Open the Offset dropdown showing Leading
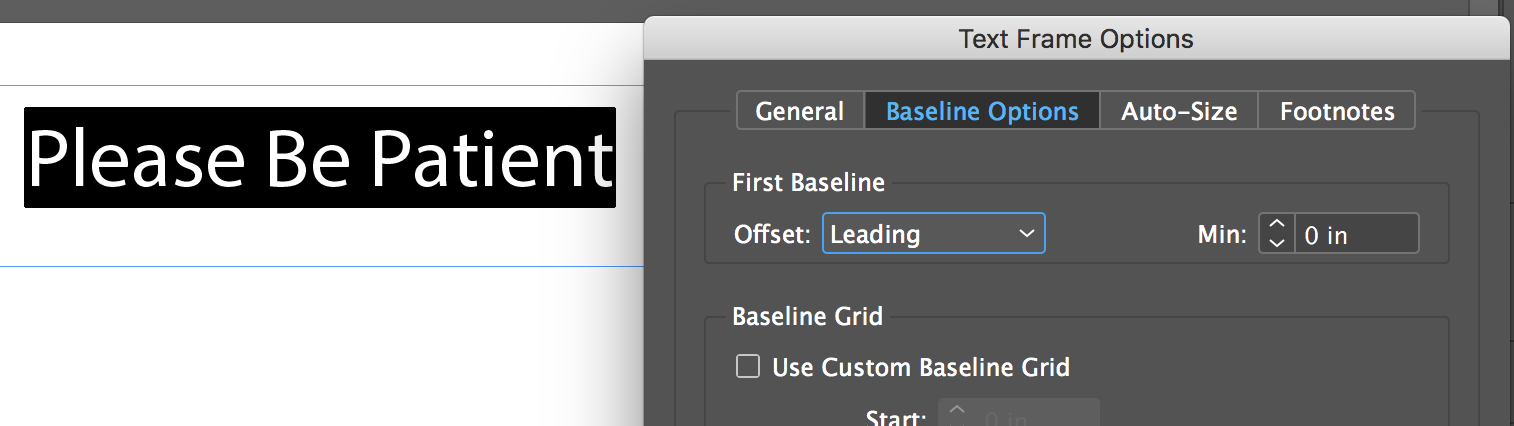Screen dimensions: 1514x426 934,233
